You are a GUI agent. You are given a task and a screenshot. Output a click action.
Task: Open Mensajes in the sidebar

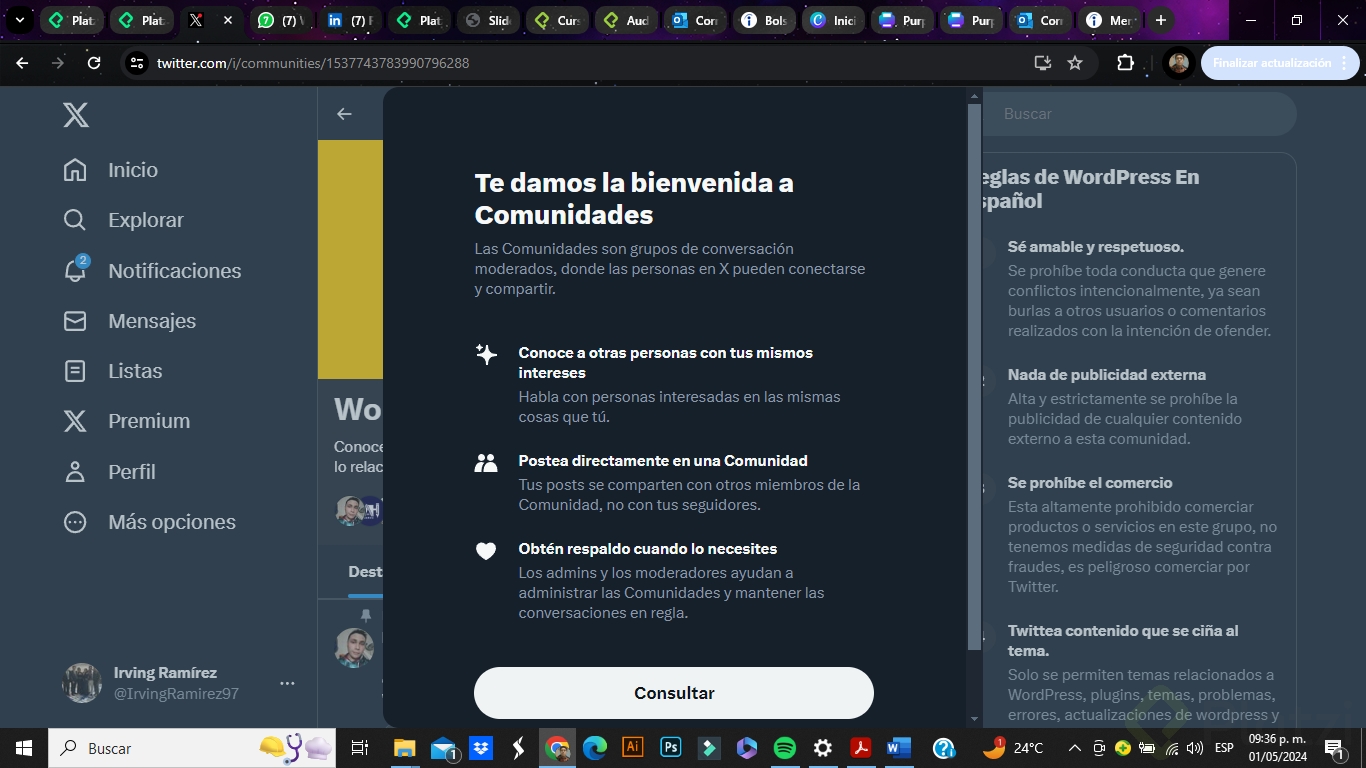(x=130, y=321)
